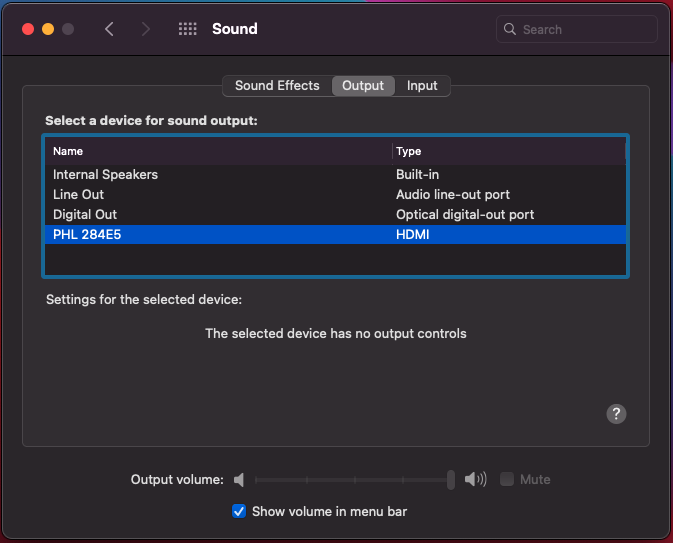Click the high volume speaker icon
The image size is (673, 543).
point(476,480)
